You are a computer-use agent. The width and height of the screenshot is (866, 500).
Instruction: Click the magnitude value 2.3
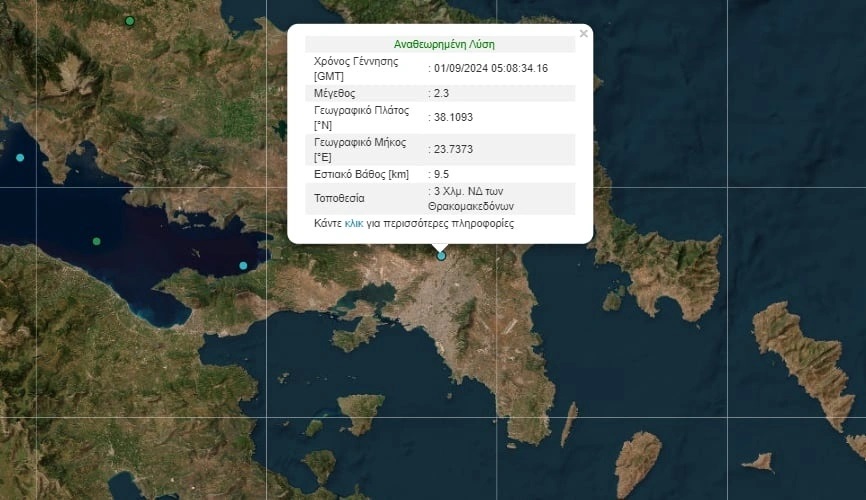(x=441, y=93)
